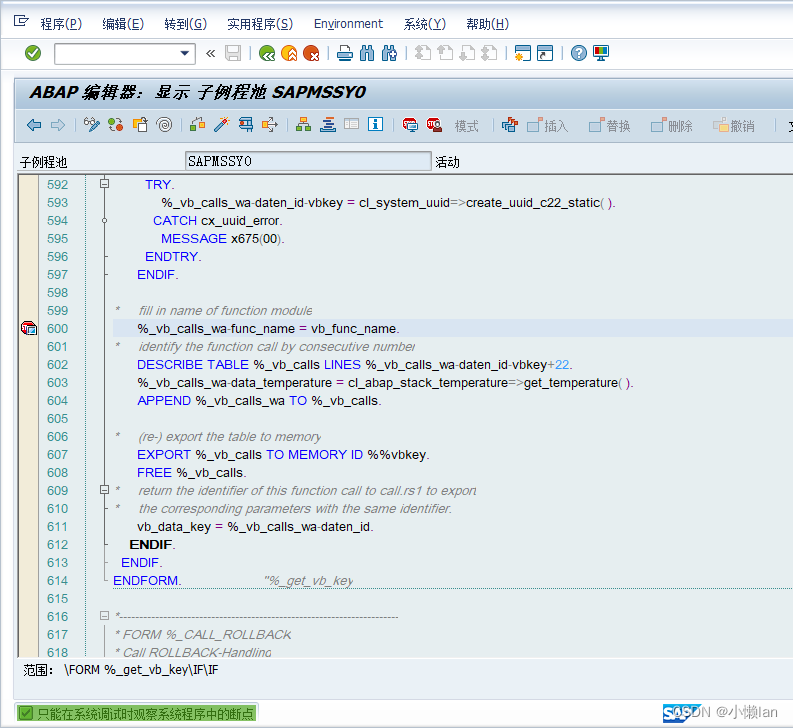Click the Test/direct processing icon
Screen dimensions: 793x728
click(x=246, y=124)
